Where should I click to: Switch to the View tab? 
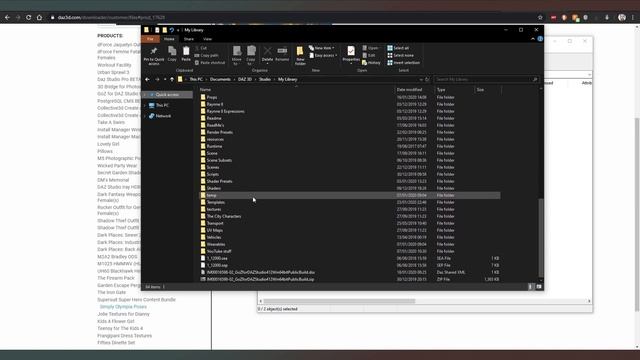207,39
